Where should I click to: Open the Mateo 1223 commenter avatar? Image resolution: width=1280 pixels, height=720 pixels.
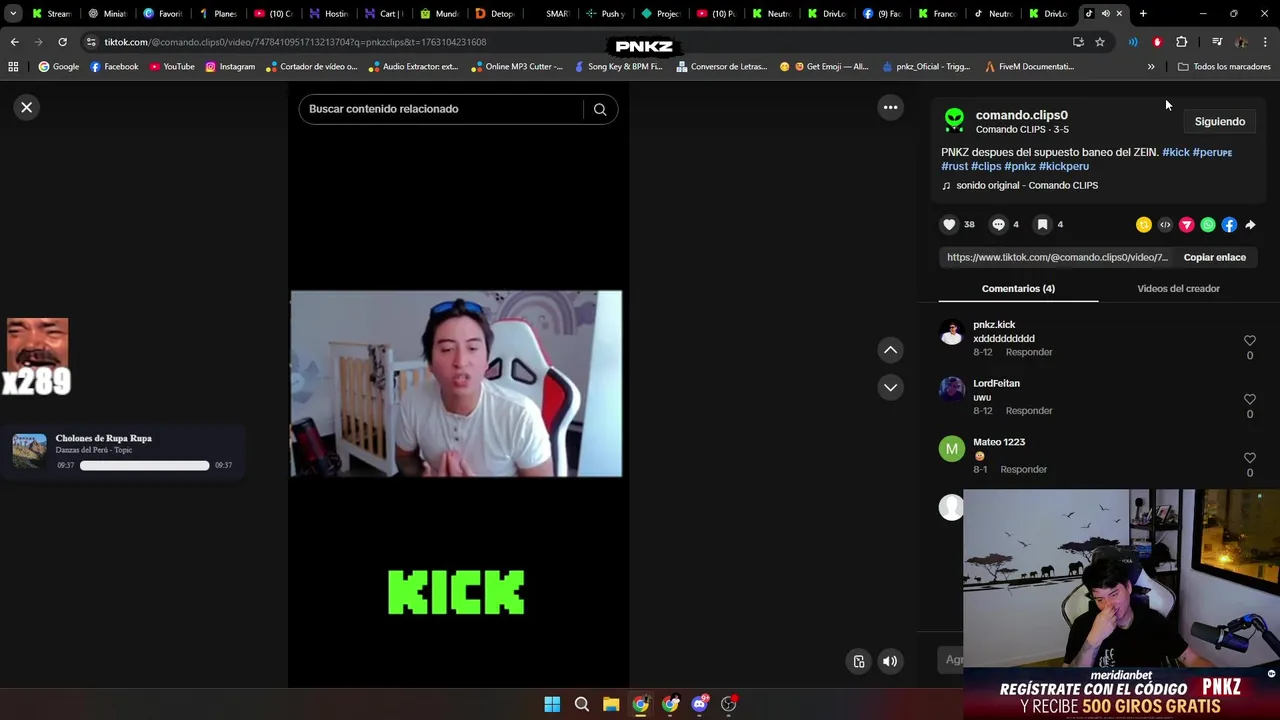951,449
